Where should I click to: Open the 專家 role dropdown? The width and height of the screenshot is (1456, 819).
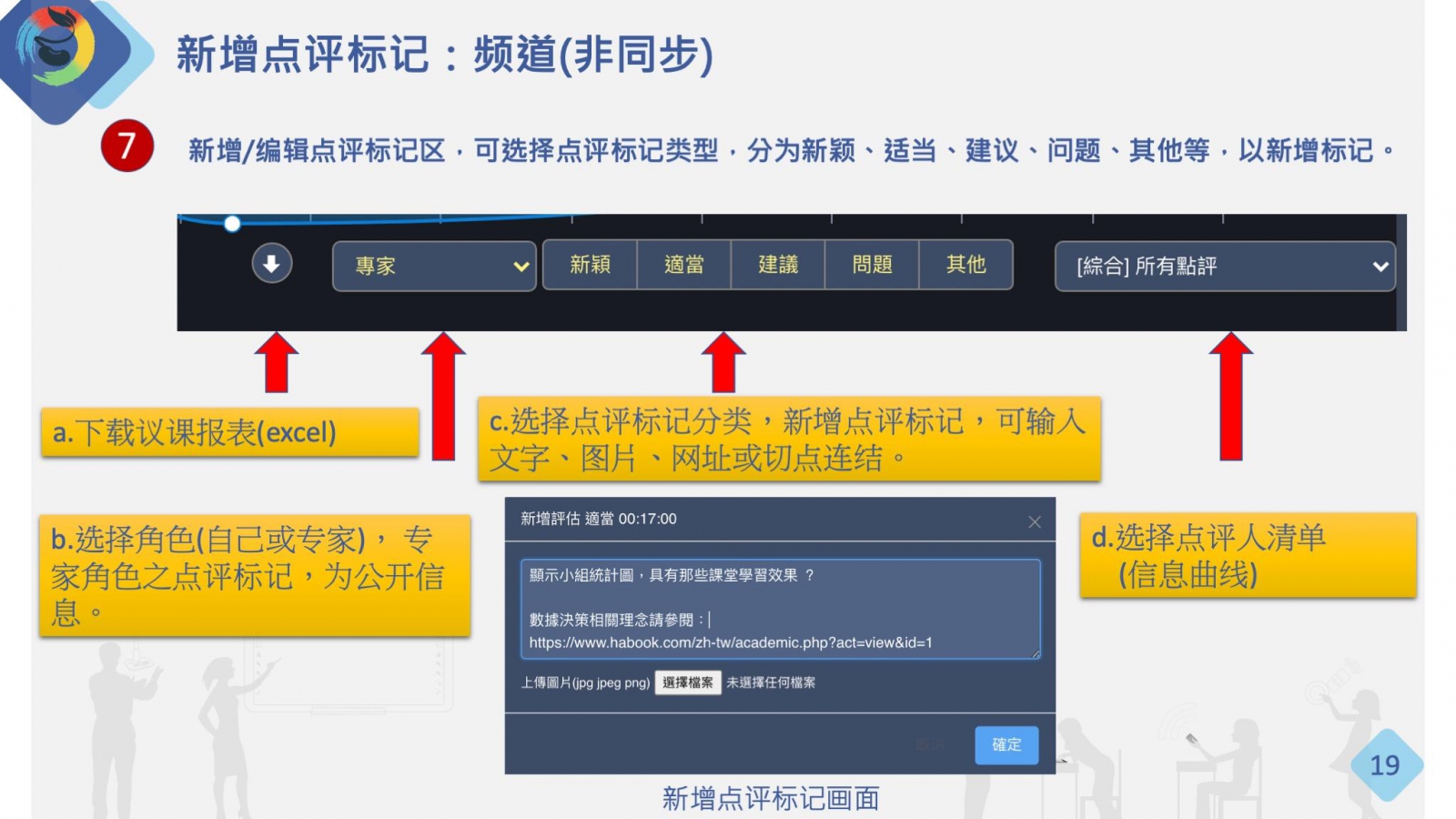pyautogui.click(x=434, y=266)
